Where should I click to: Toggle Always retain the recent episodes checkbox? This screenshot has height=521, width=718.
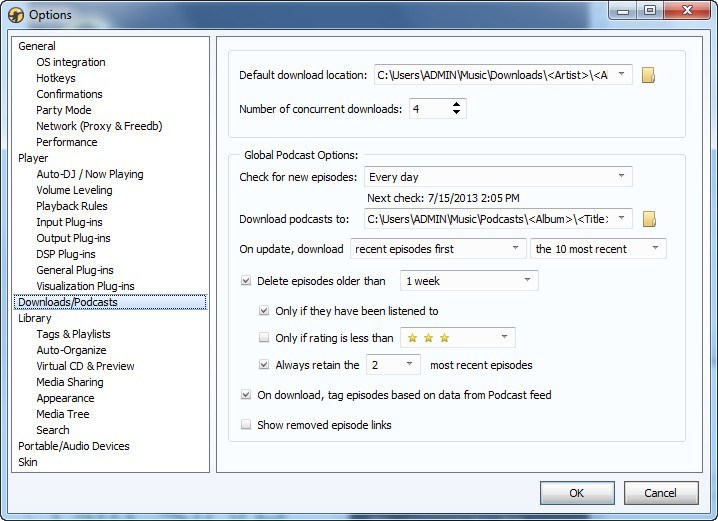[264, 365]
